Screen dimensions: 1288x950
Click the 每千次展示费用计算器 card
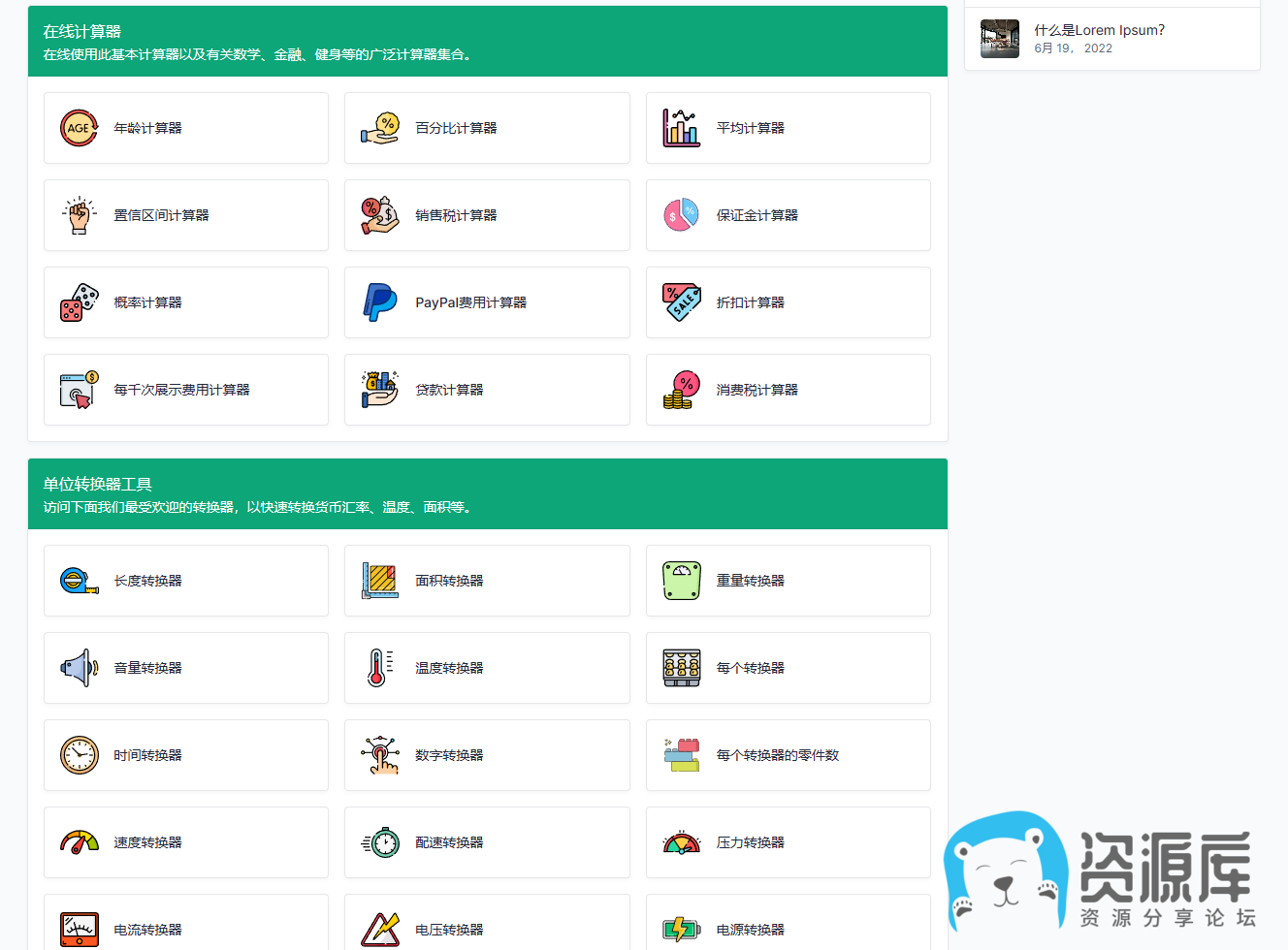pos(186,390)
